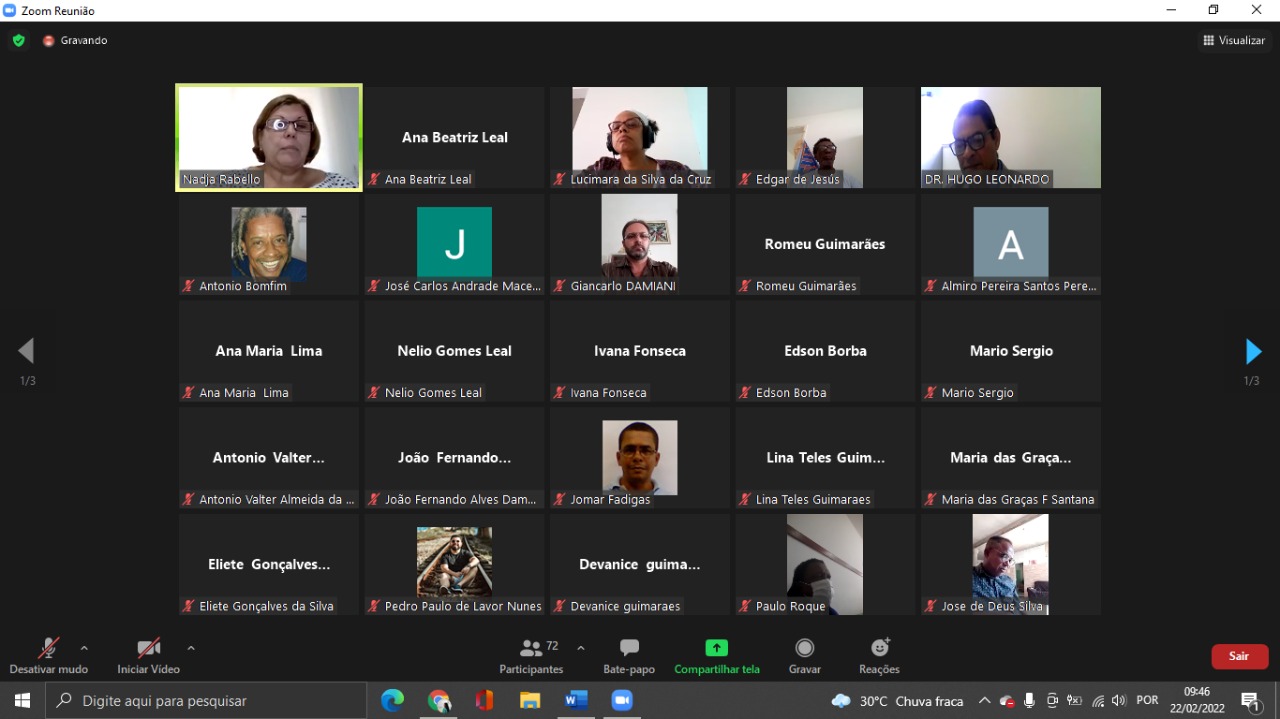Toggle camera with Iniciar Vídeo
The width and height of the screenshot is (1280, 719).
[148, 655]
